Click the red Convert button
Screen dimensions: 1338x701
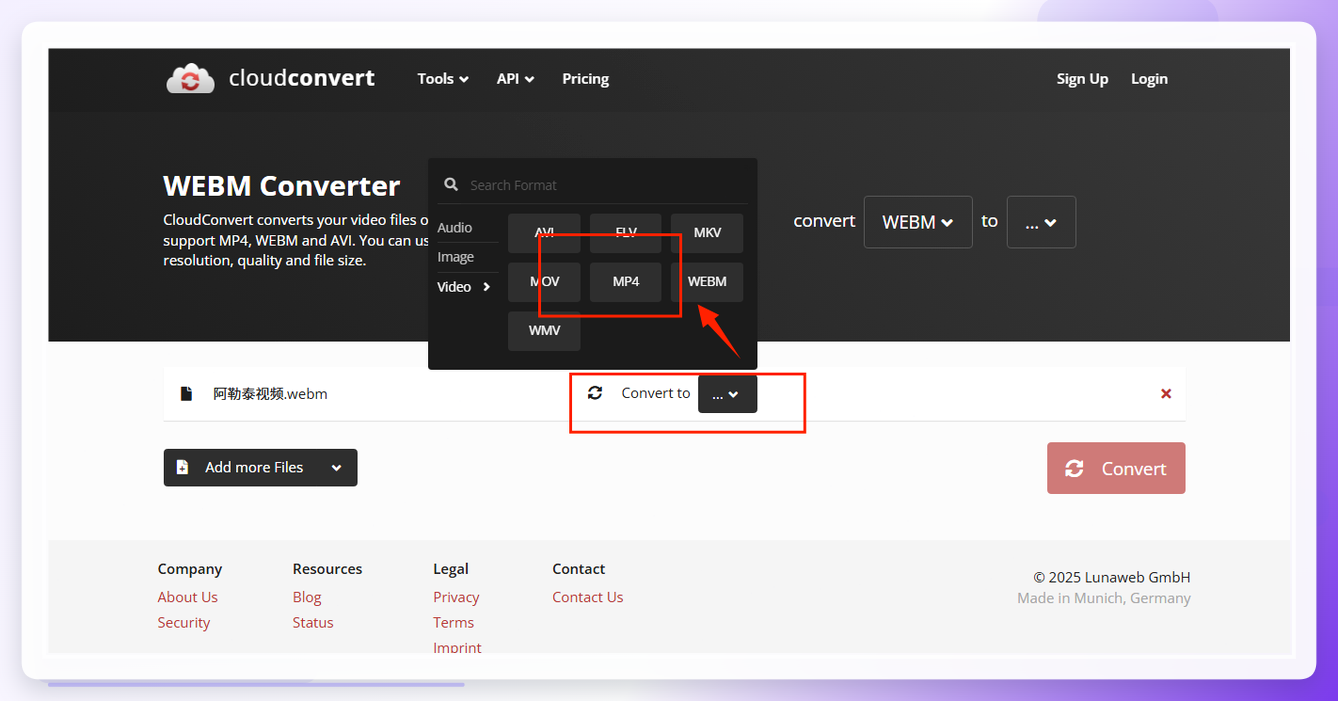[x=1116, y=468]
